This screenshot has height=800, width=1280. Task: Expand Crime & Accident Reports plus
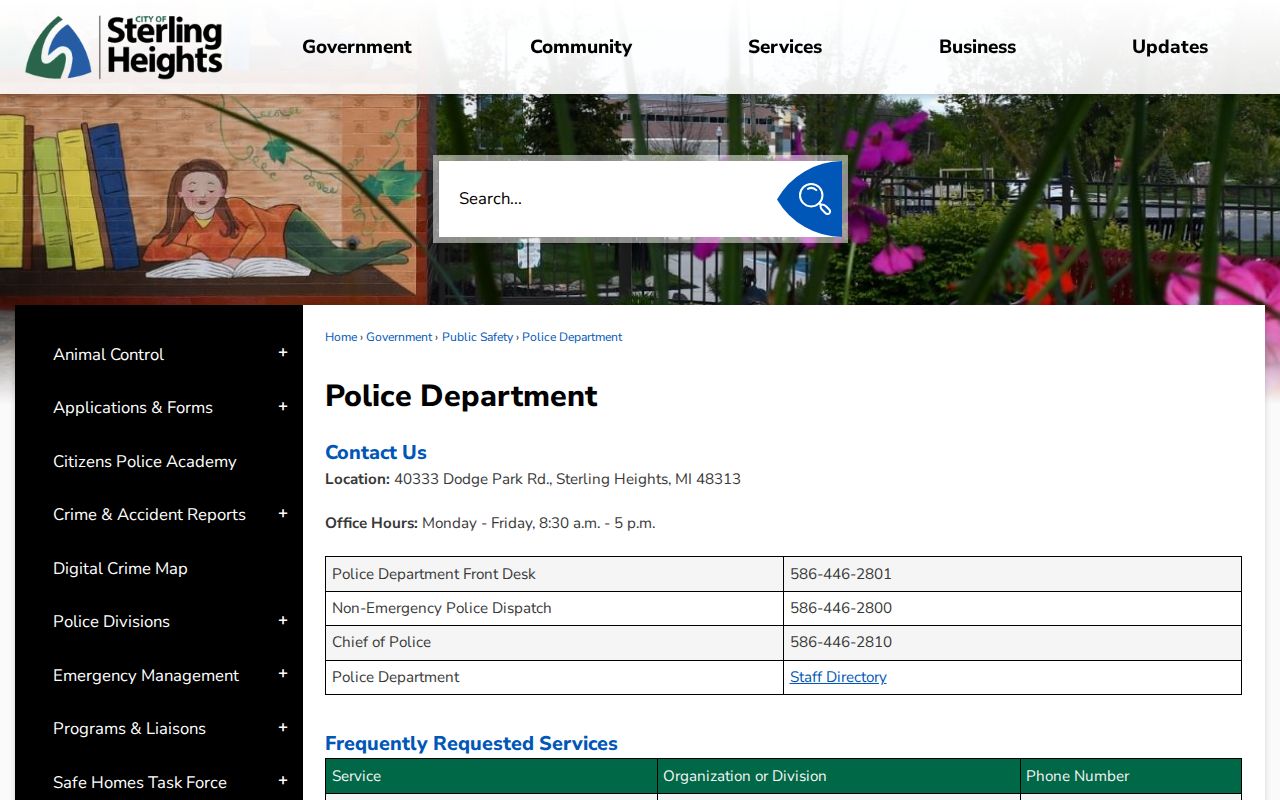283,514
